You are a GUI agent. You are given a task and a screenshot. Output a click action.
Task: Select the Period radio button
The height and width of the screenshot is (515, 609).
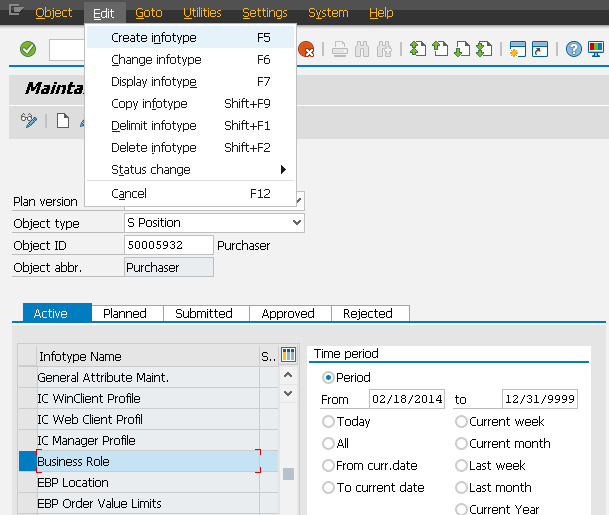pyautogui.click(x=328, y=378)
